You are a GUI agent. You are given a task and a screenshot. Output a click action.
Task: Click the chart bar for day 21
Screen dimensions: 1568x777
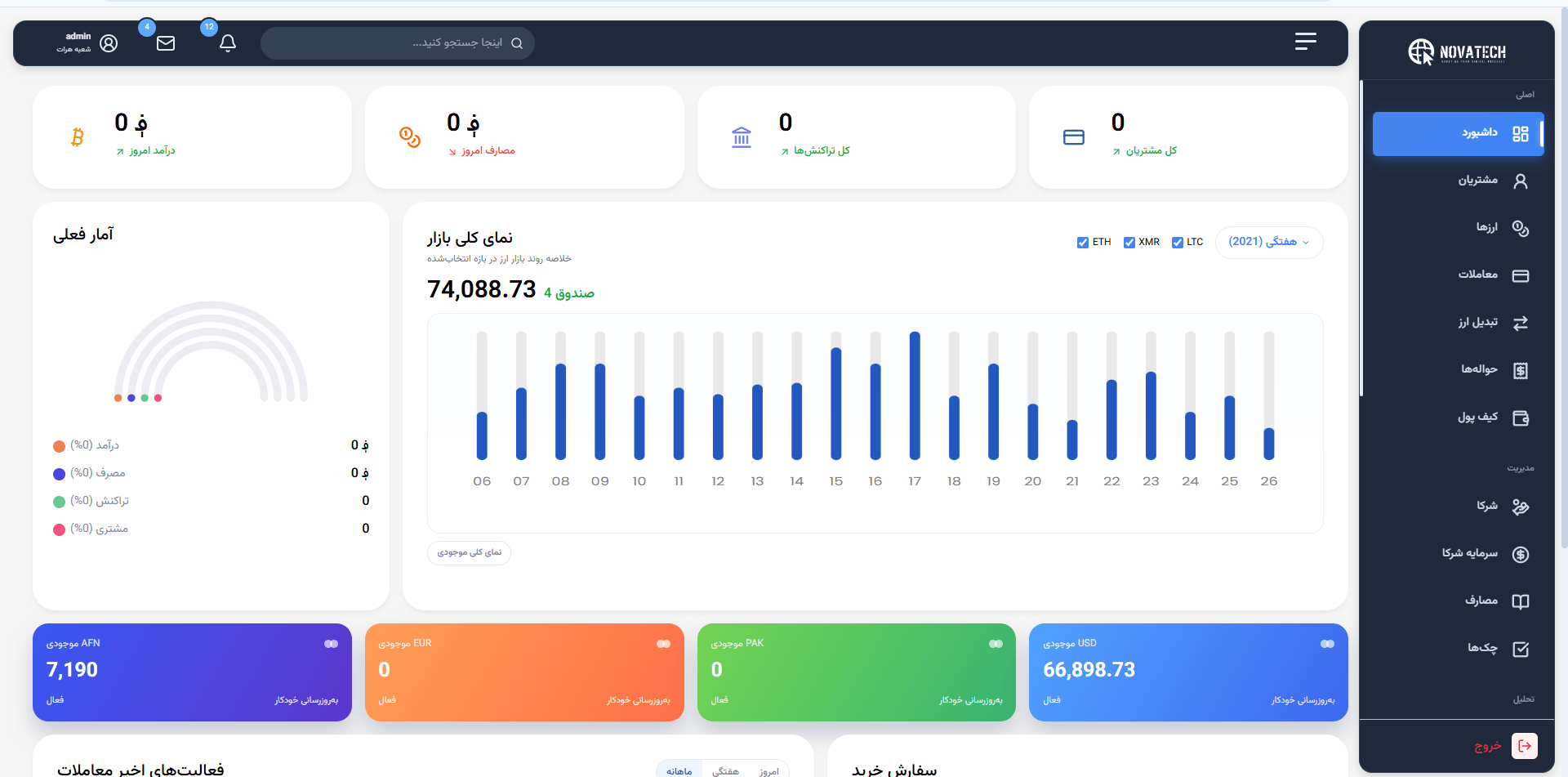pyautogui.click(x=1072, y=440)
